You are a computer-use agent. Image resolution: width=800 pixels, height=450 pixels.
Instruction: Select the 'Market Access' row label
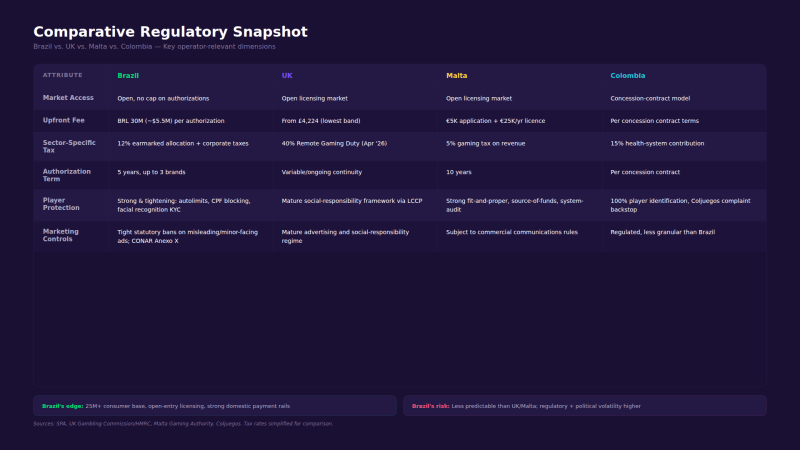click(x=68, y=98)
